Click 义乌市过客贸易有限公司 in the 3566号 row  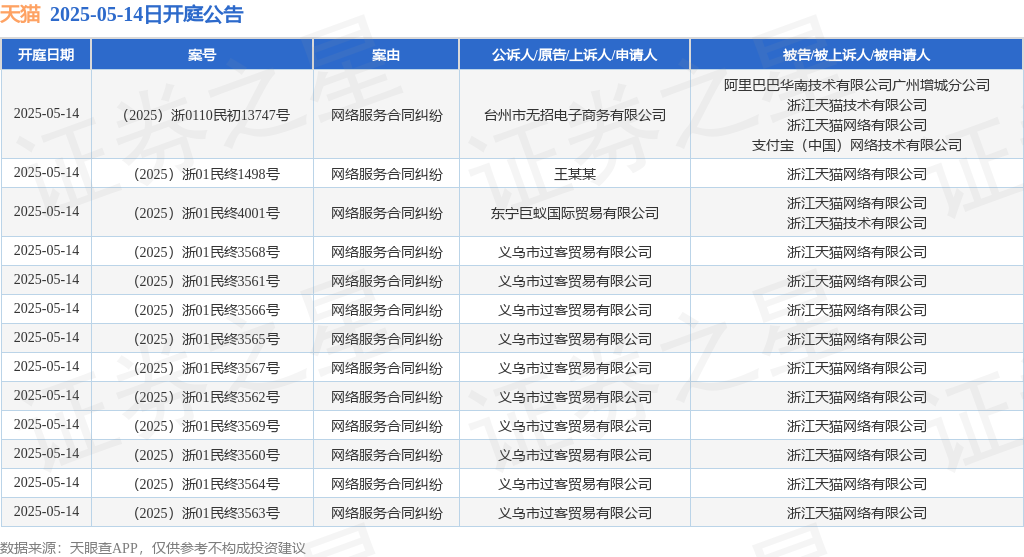575,310
